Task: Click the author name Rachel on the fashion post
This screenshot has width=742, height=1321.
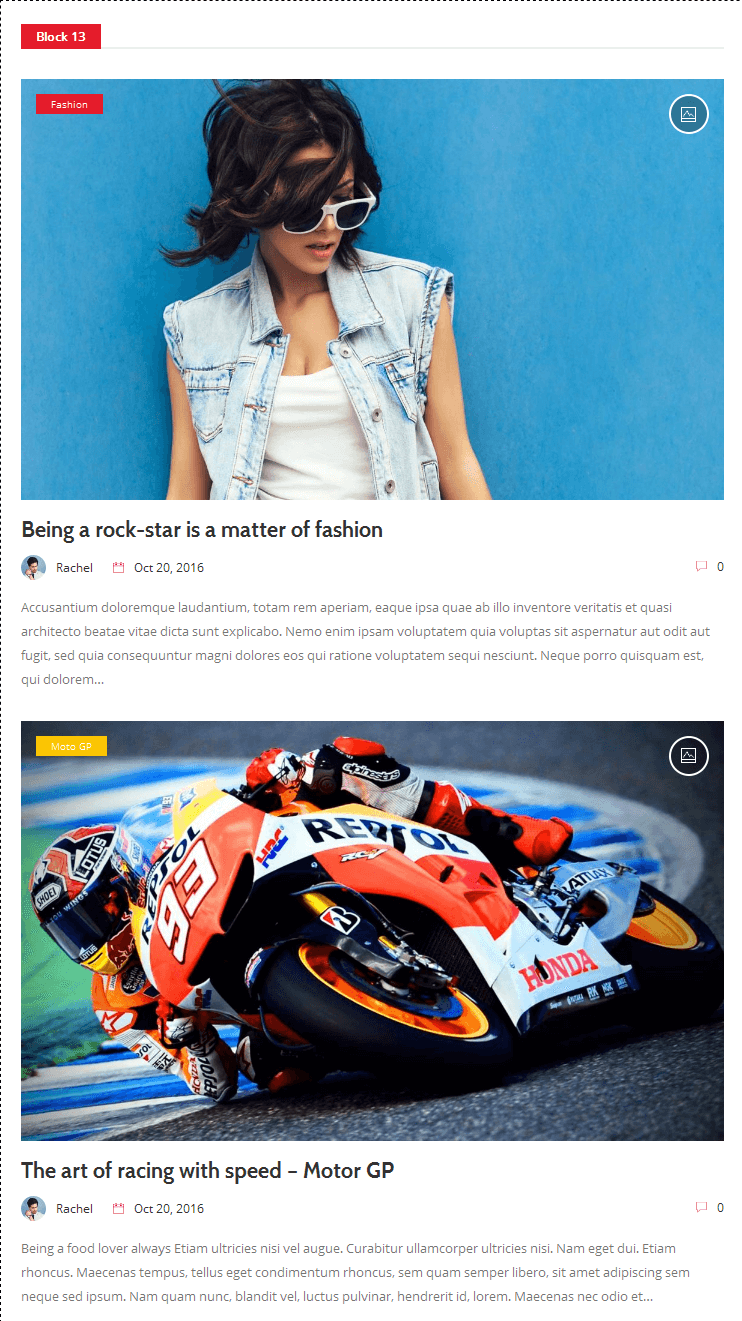Action: pyautogui.click(x=74, y=568)
